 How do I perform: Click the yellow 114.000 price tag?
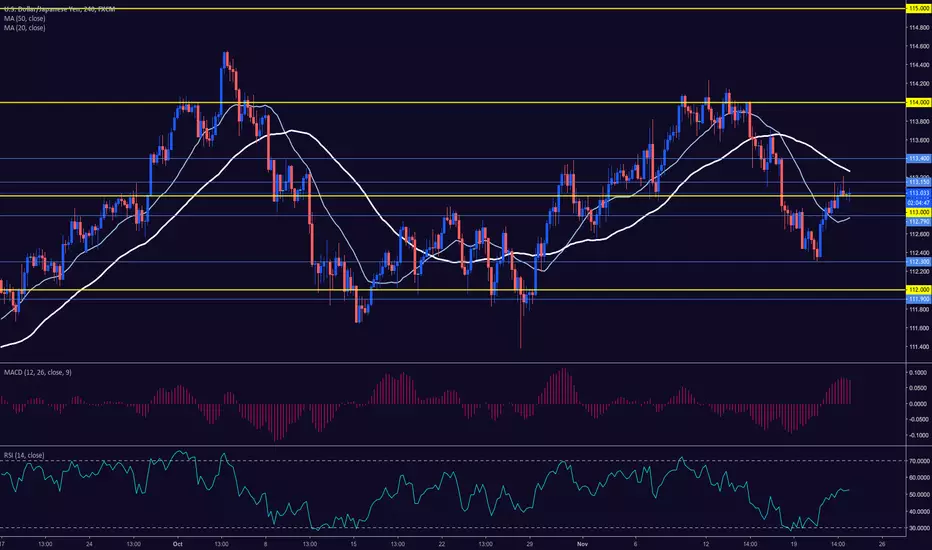918,103
